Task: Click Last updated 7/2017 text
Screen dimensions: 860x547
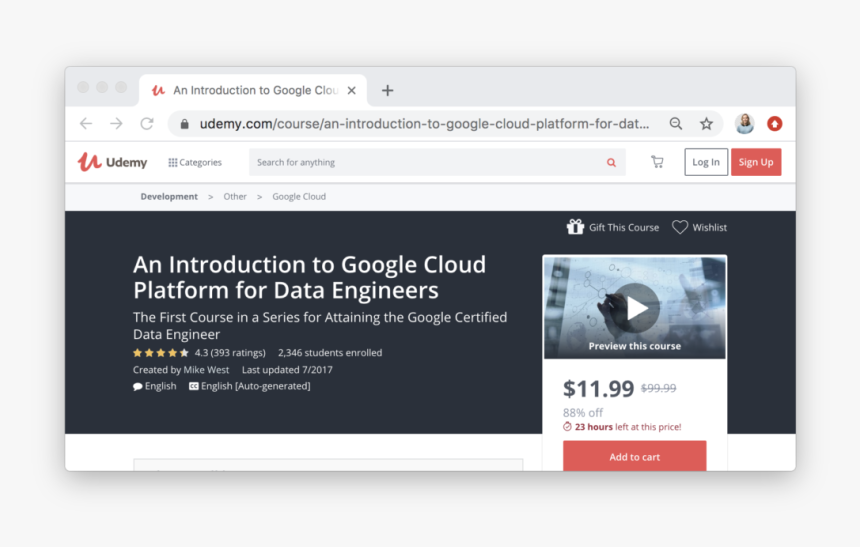Action: pyautogui.click(x=287, y=370)
